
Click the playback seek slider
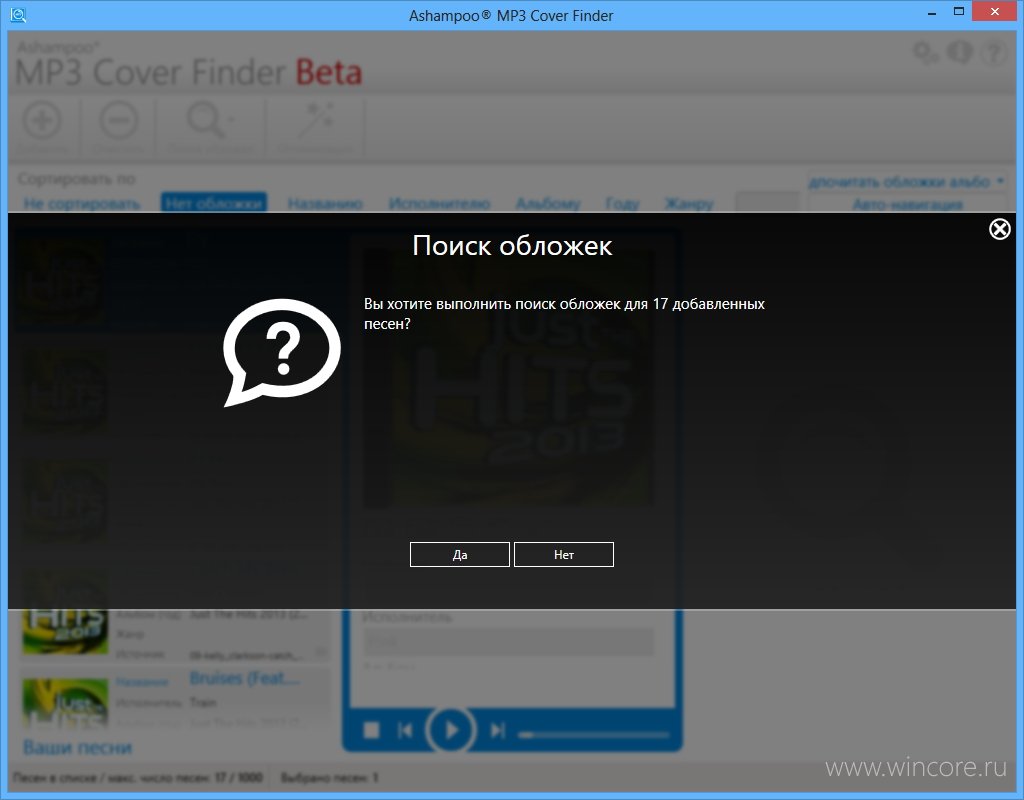[x=594, y=735]
